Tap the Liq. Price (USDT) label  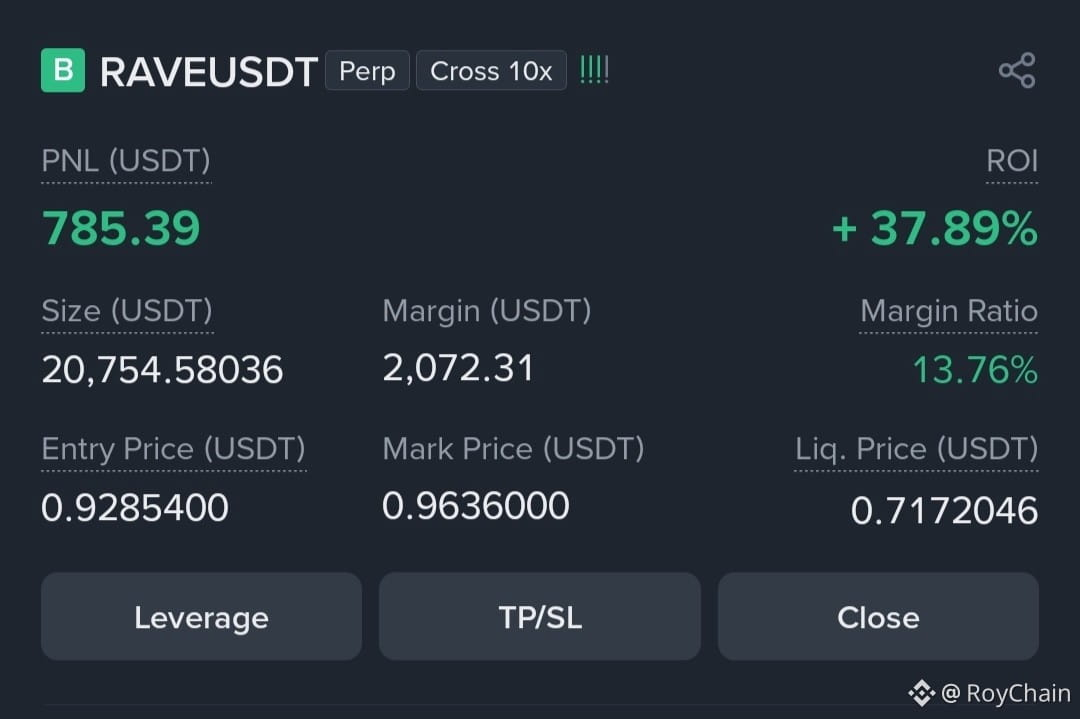click(x=916, y=448)
